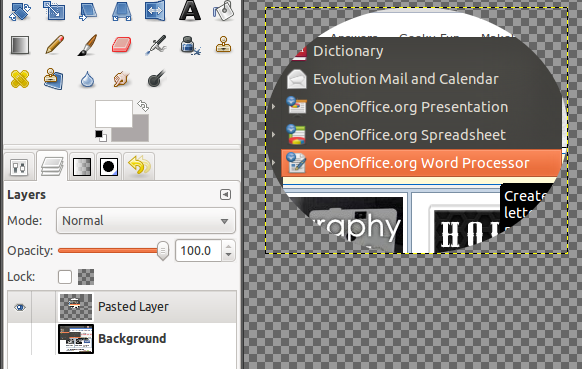Image resolution: width=582 pixels, height=369 pixels.
Task: Select the Blur/Sharpen droplet tool
Action: [88, 79]
